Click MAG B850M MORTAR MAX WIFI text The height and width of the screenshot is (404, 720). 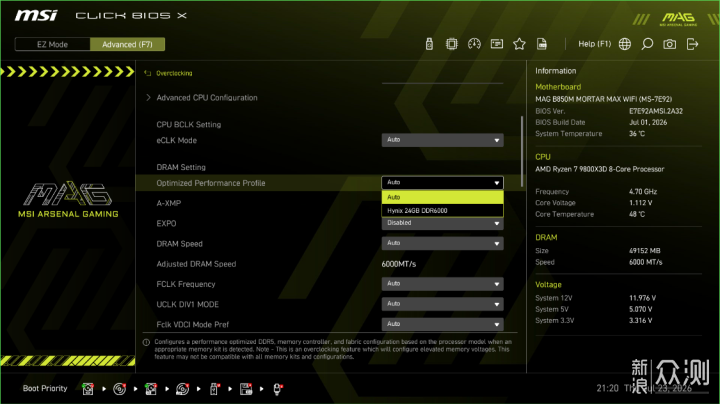[x=603, y=99]
